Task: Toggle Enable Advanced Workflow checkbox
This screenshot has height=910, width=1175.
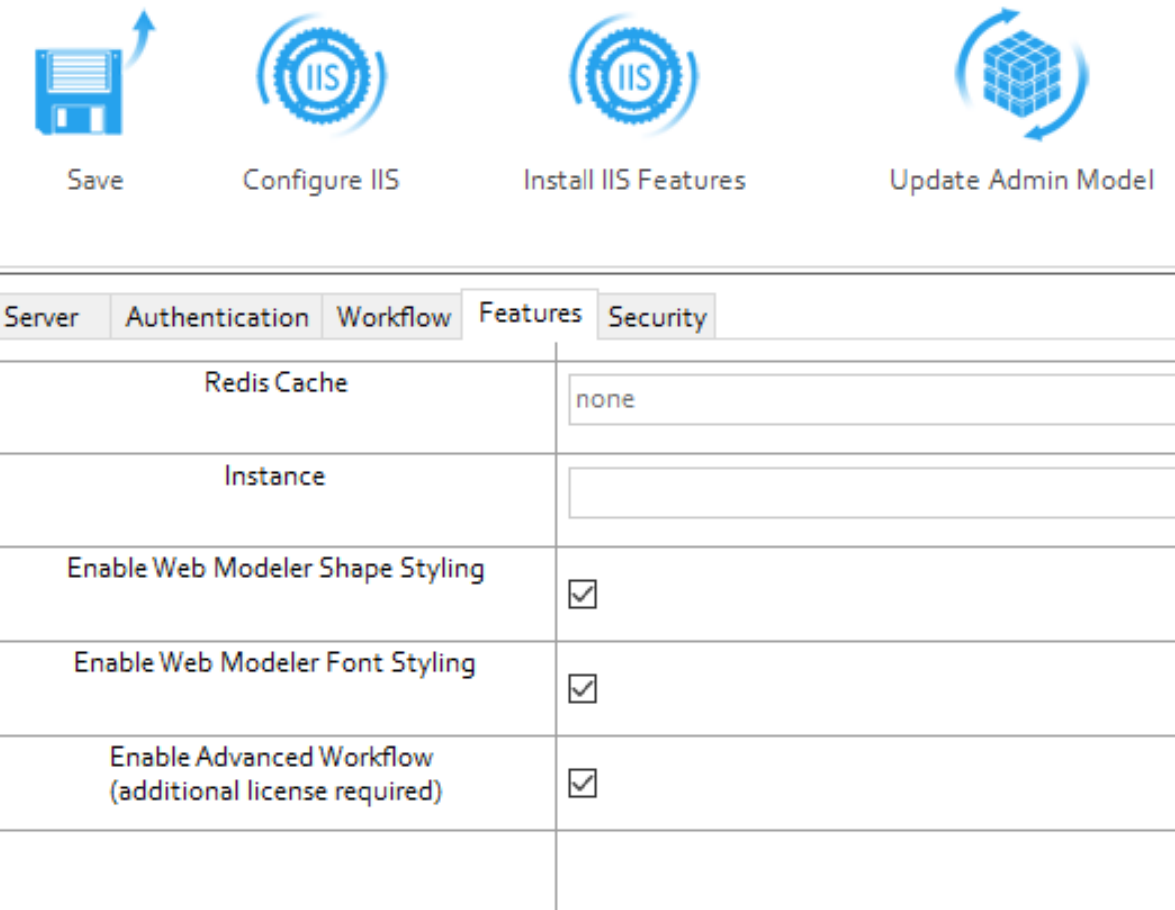Action: click(x=582, y=783)
